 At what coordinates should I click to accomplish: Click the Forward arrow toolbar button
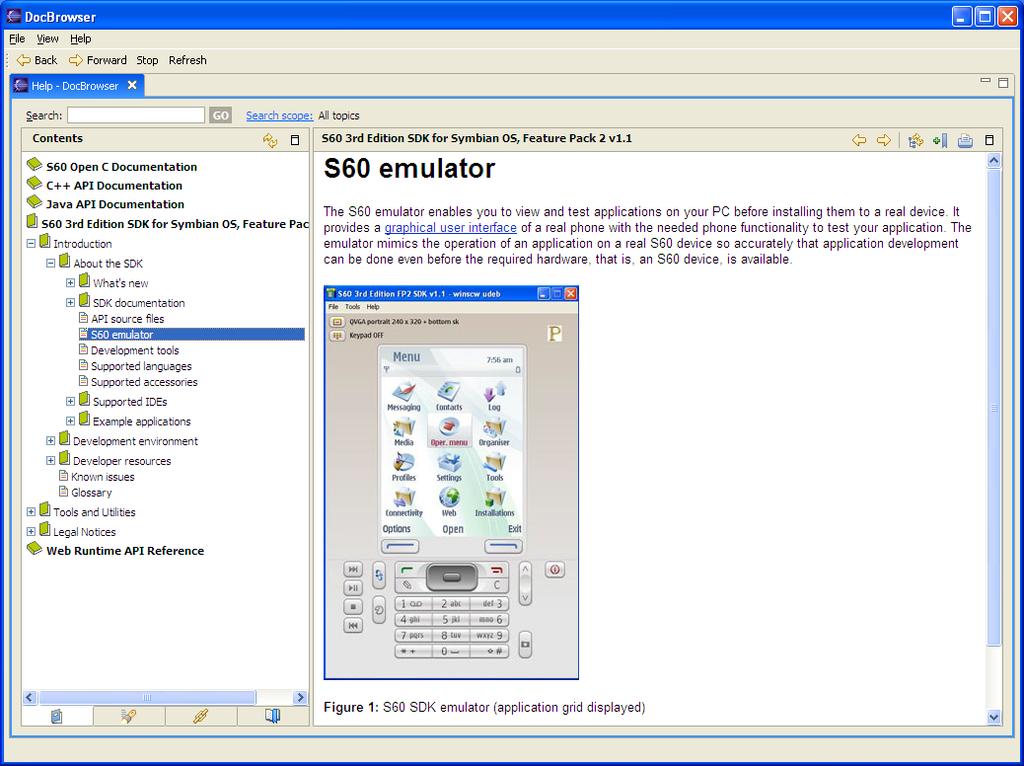click(98, 60)
